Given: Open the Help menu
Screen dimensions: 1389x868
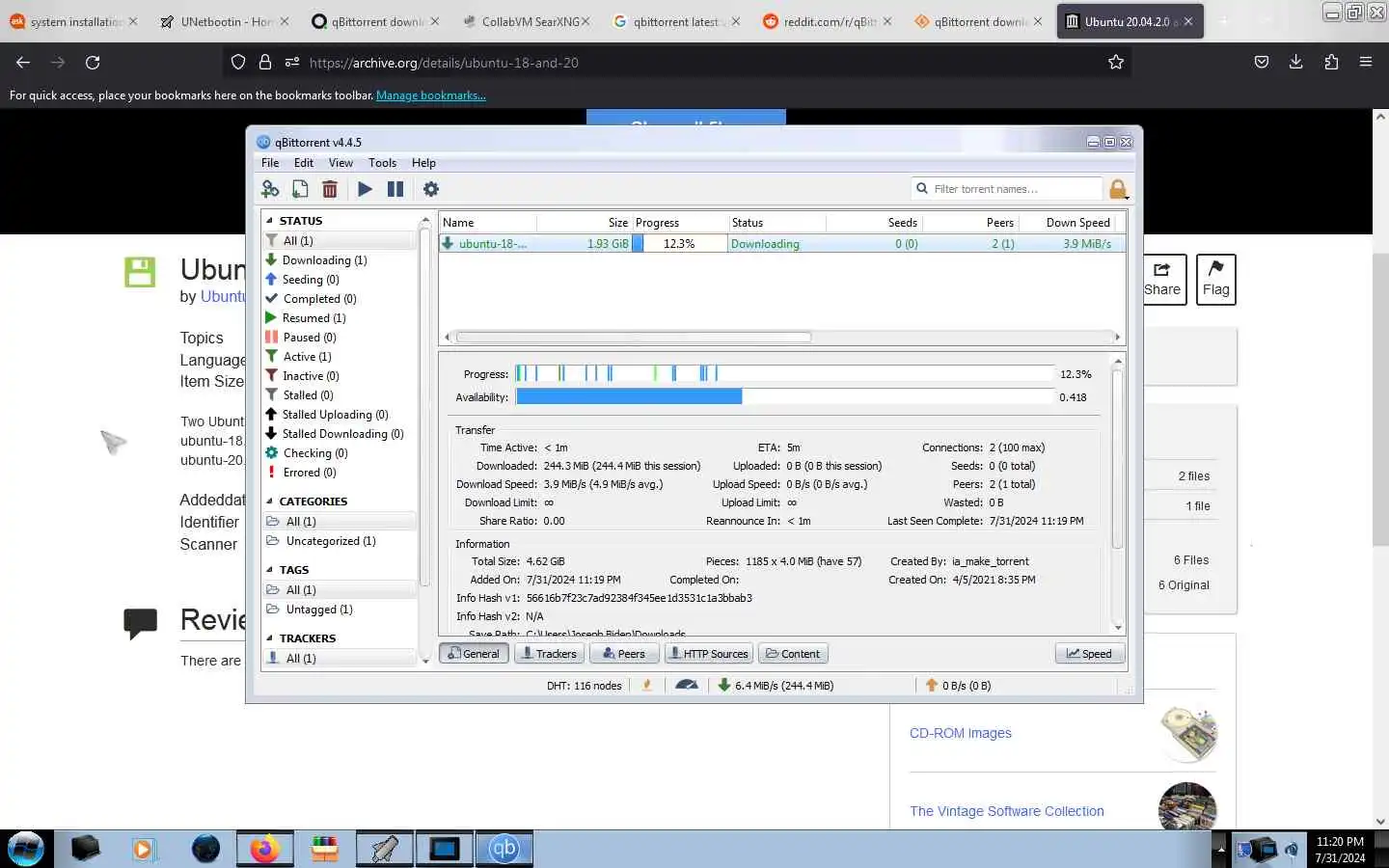Looking at the screenshot, I should (423, 163).
